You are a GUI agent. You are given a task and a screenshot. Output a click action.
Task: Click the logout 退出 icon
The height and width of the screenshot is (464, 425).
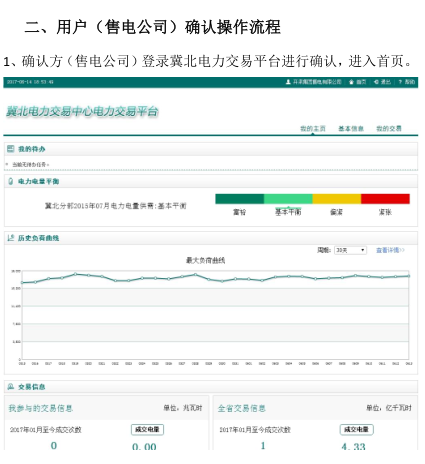(376, 82)
